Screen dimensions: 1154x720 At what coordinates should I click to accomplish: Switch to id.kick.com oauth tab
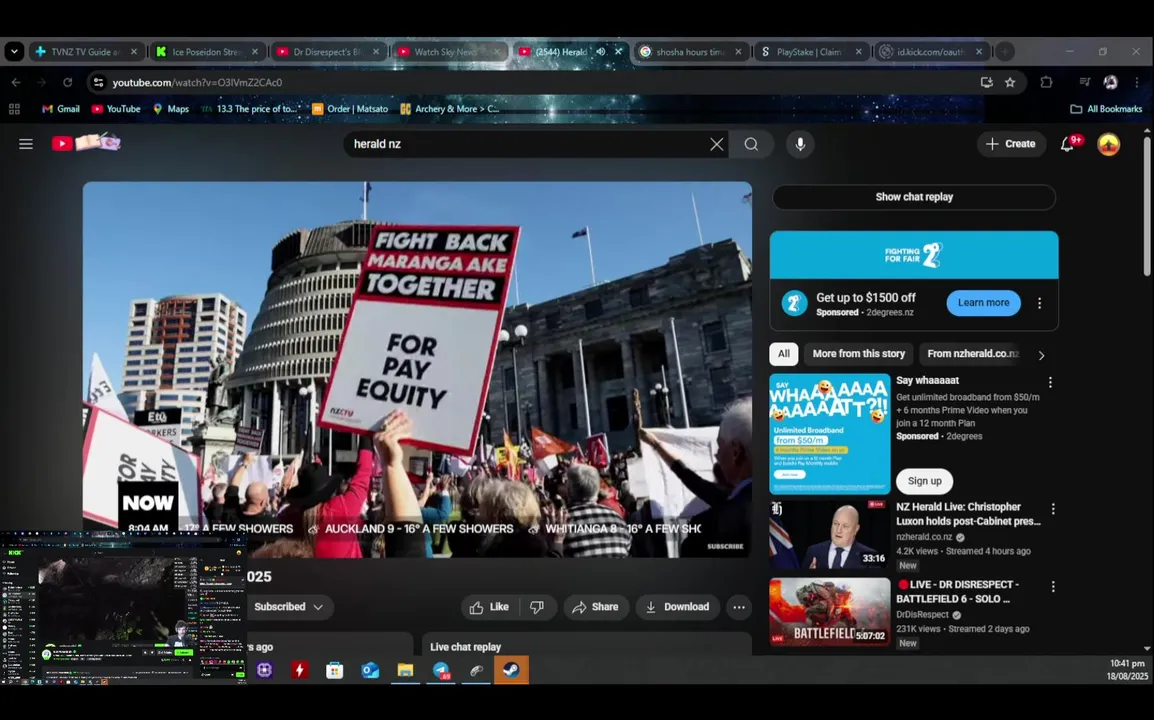coord(932,52)
